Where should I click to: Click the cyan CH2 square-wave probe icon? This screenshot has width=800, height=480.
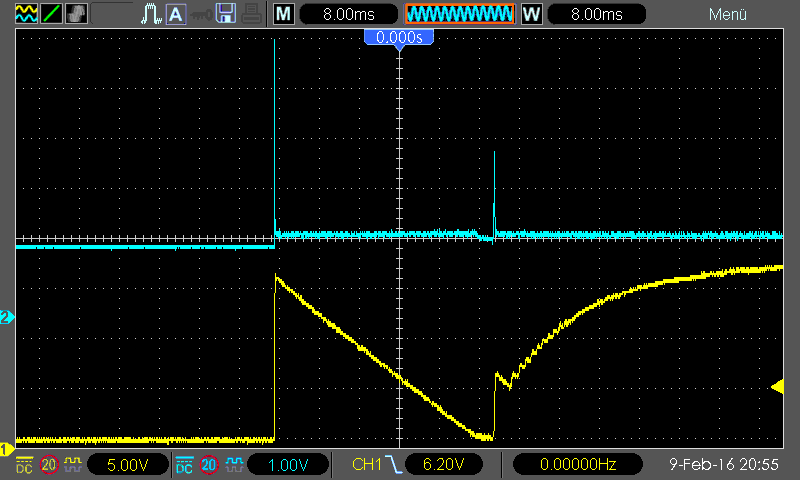pyautogui.click(x=234, y=465)
